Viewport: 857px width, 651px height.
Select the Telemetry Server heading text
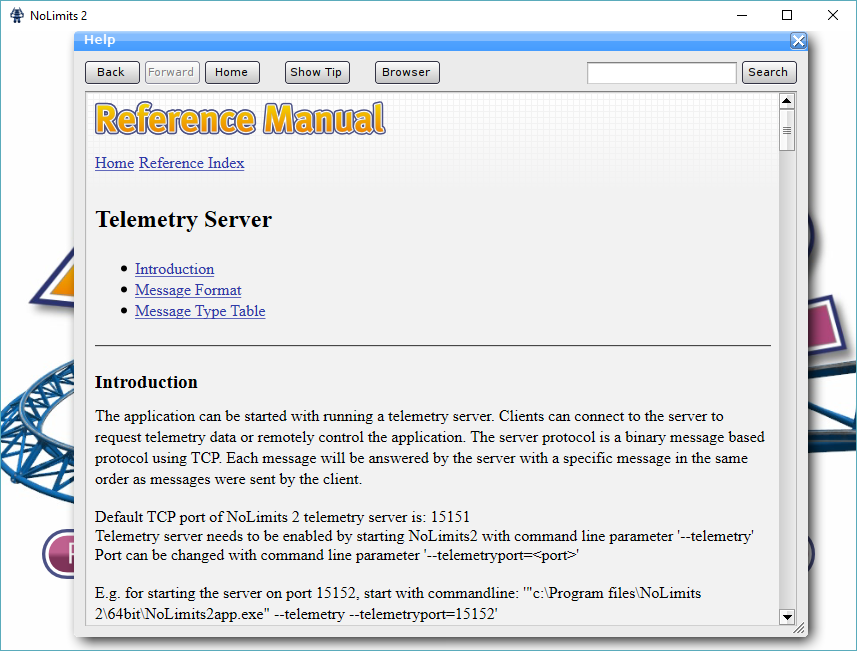click(x=183, y=219)
